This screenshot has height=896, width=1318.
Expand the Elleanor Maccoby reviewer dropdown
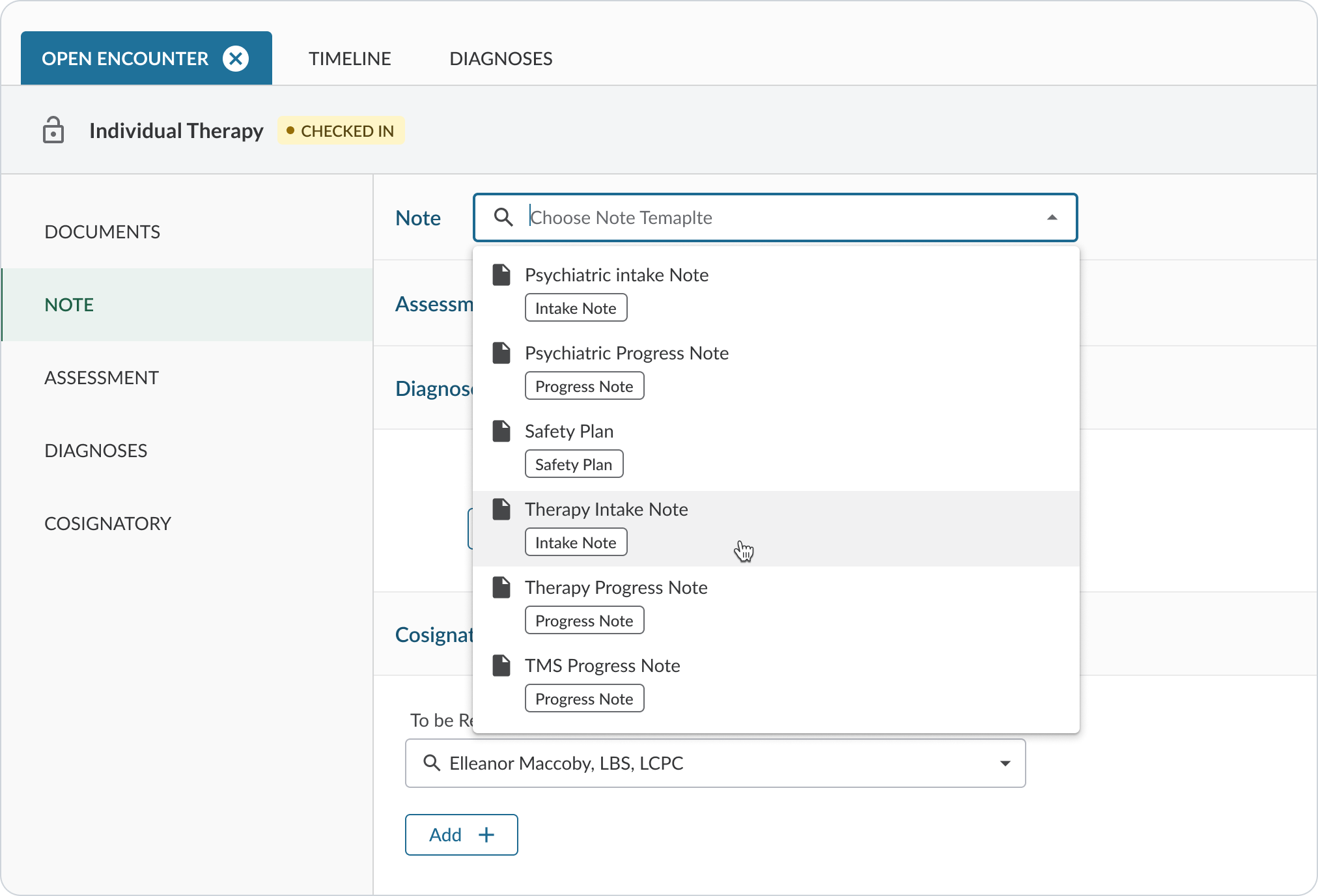[1005, 763]
